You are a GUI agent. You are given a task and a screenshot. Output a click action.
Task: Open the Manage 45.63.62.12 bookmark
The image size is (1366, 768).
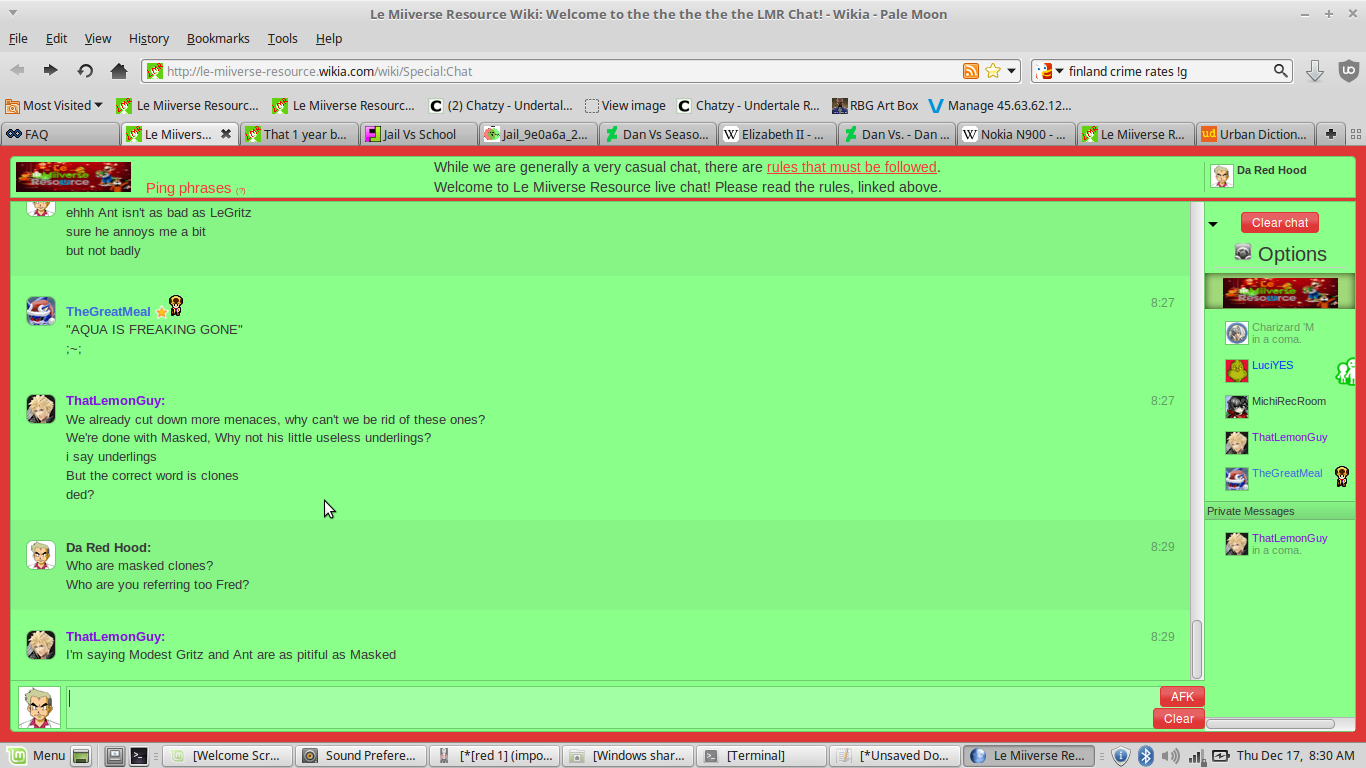pyautogui.click(x=1000, y=105)
